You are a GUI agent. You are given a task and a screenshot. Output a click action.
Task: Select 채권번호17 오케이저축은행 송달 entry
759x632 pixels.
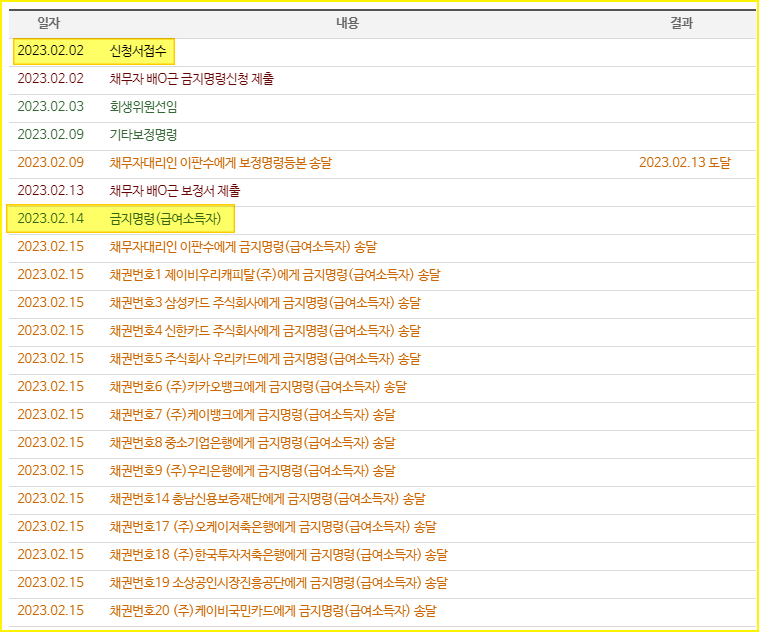point(273,527)
